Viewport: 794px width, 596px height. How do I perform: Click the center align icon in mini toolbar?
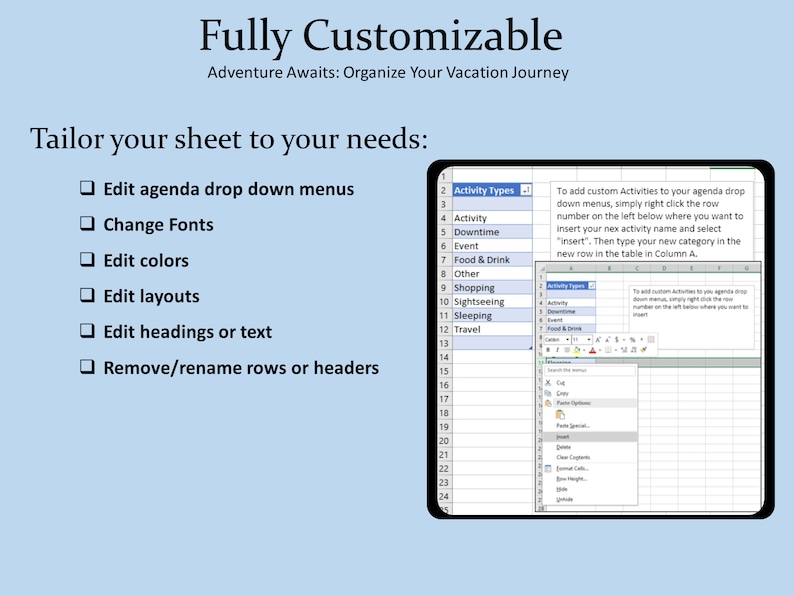pyautogui.click(x=567, y=350)
